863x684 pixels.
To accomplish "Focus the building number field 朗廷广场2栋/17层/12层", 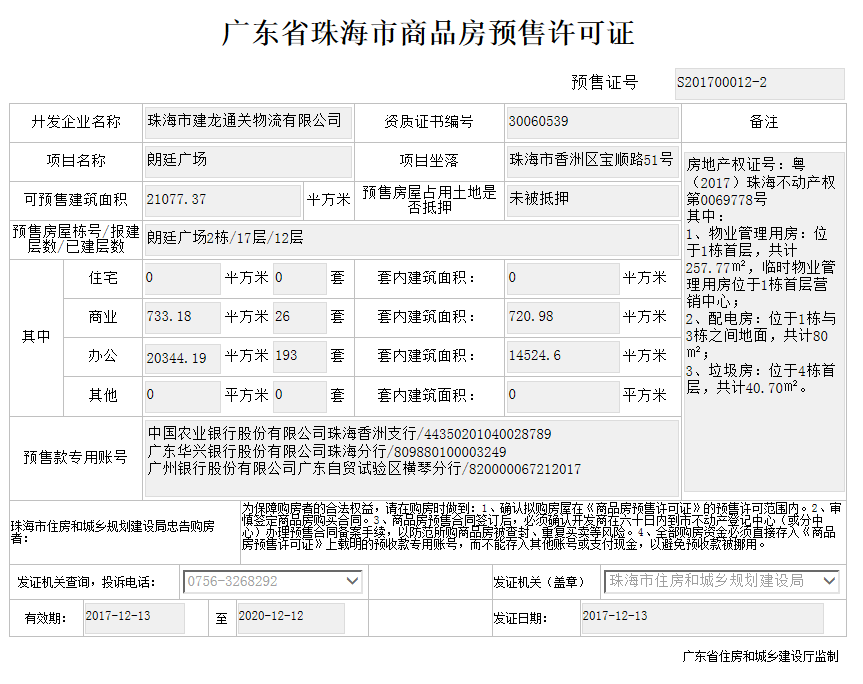I will [x=410, y=238].
